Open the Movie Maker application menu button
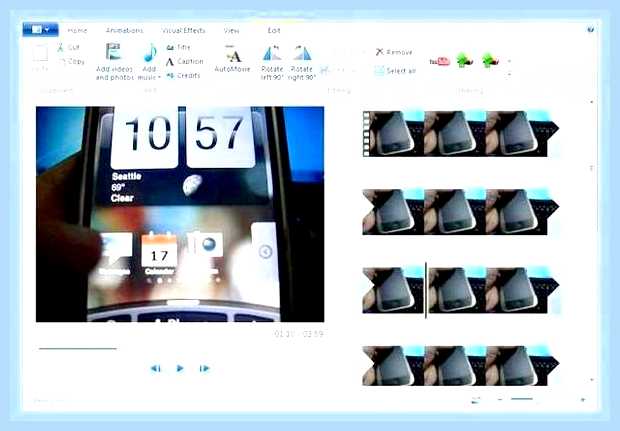Image resolution: width=620 pixels, height=431 pixels. (41, 30)
